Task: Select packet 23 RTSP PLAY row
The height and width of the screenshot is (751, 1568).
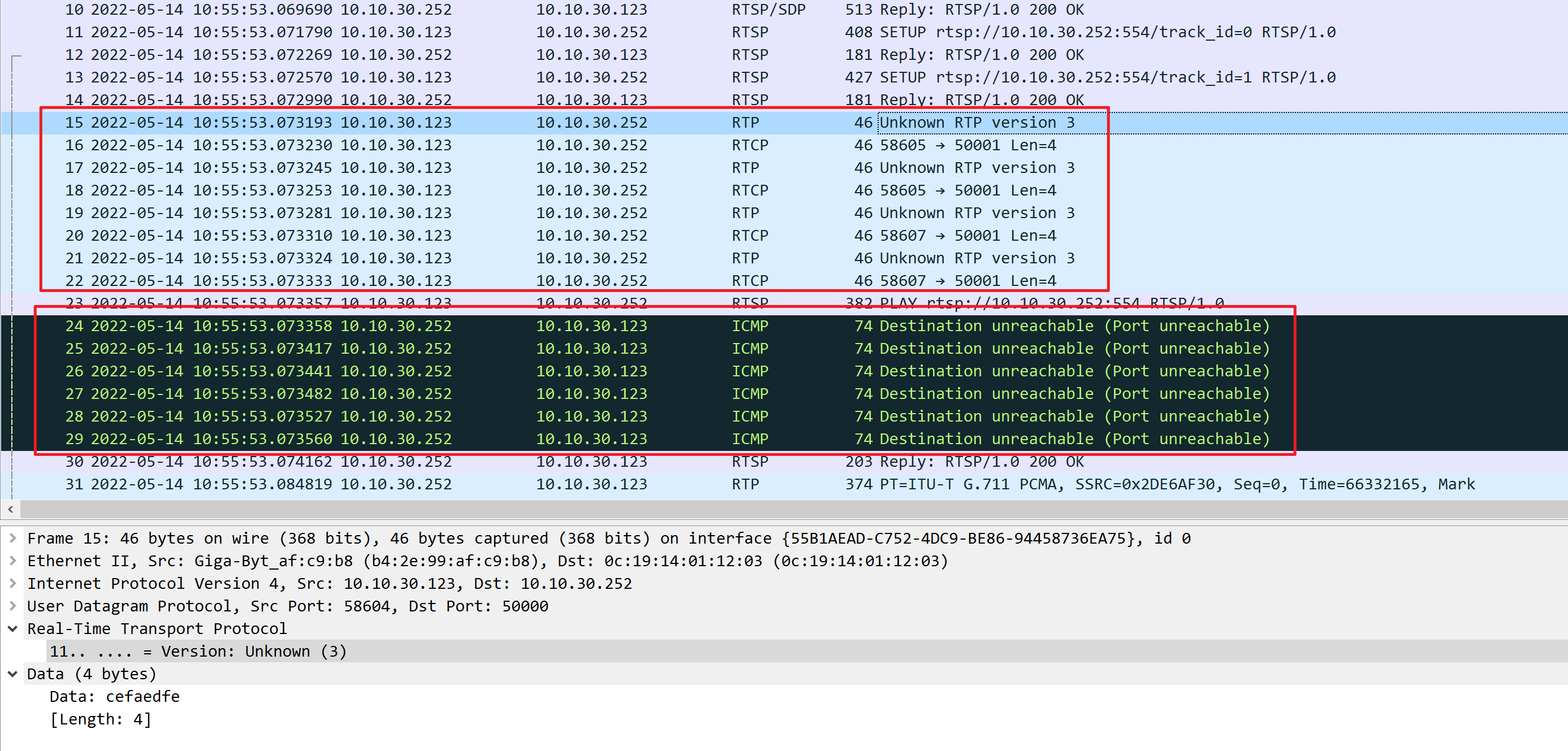Action: click(784, 303)
